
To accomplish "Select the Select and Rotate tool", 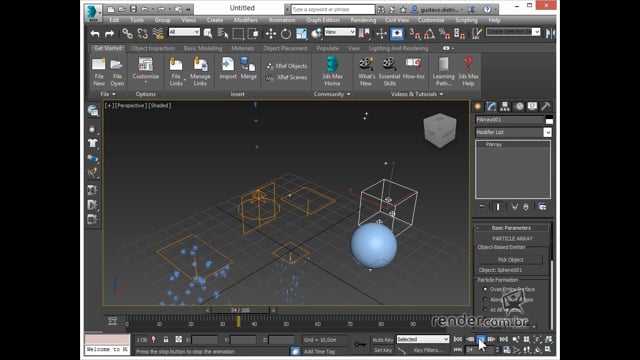I will click(286, 33).
